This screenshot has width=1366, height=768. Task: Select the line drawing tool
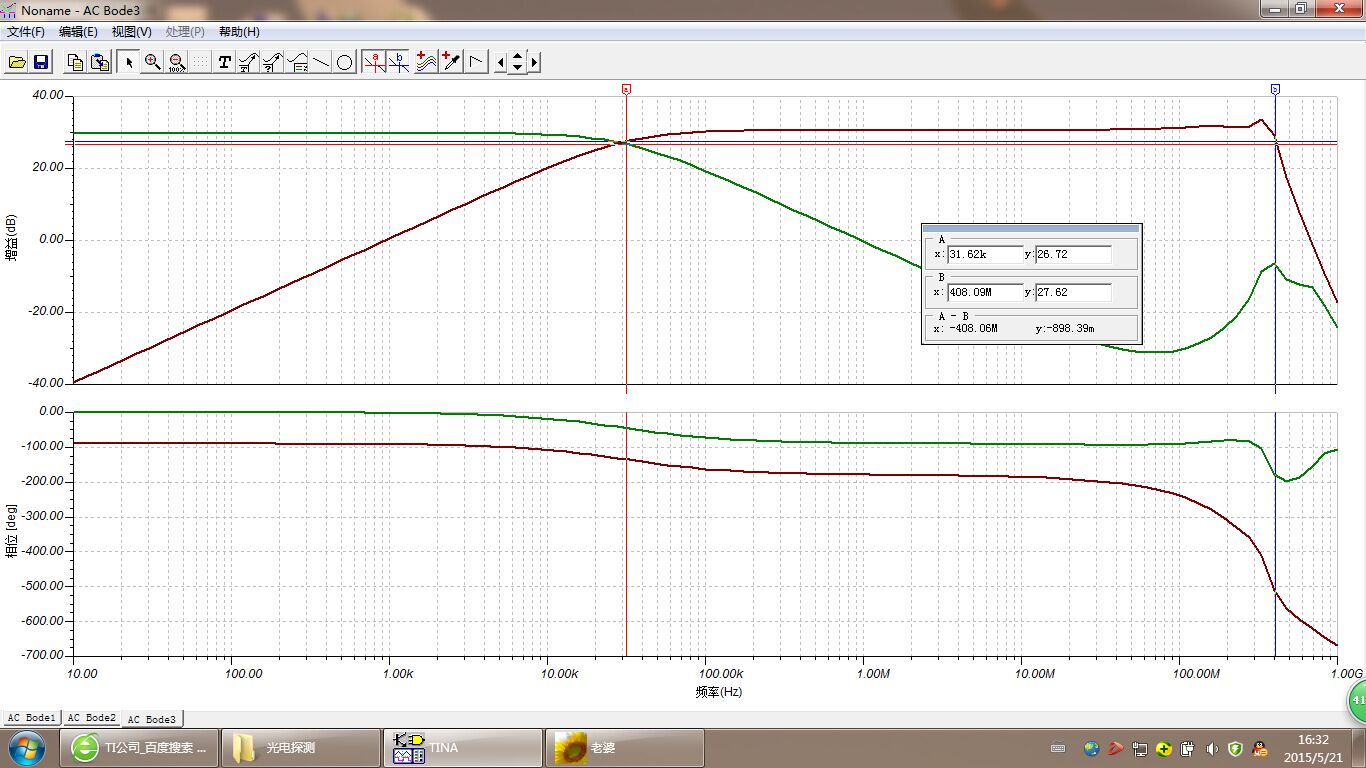click(321, 62)
